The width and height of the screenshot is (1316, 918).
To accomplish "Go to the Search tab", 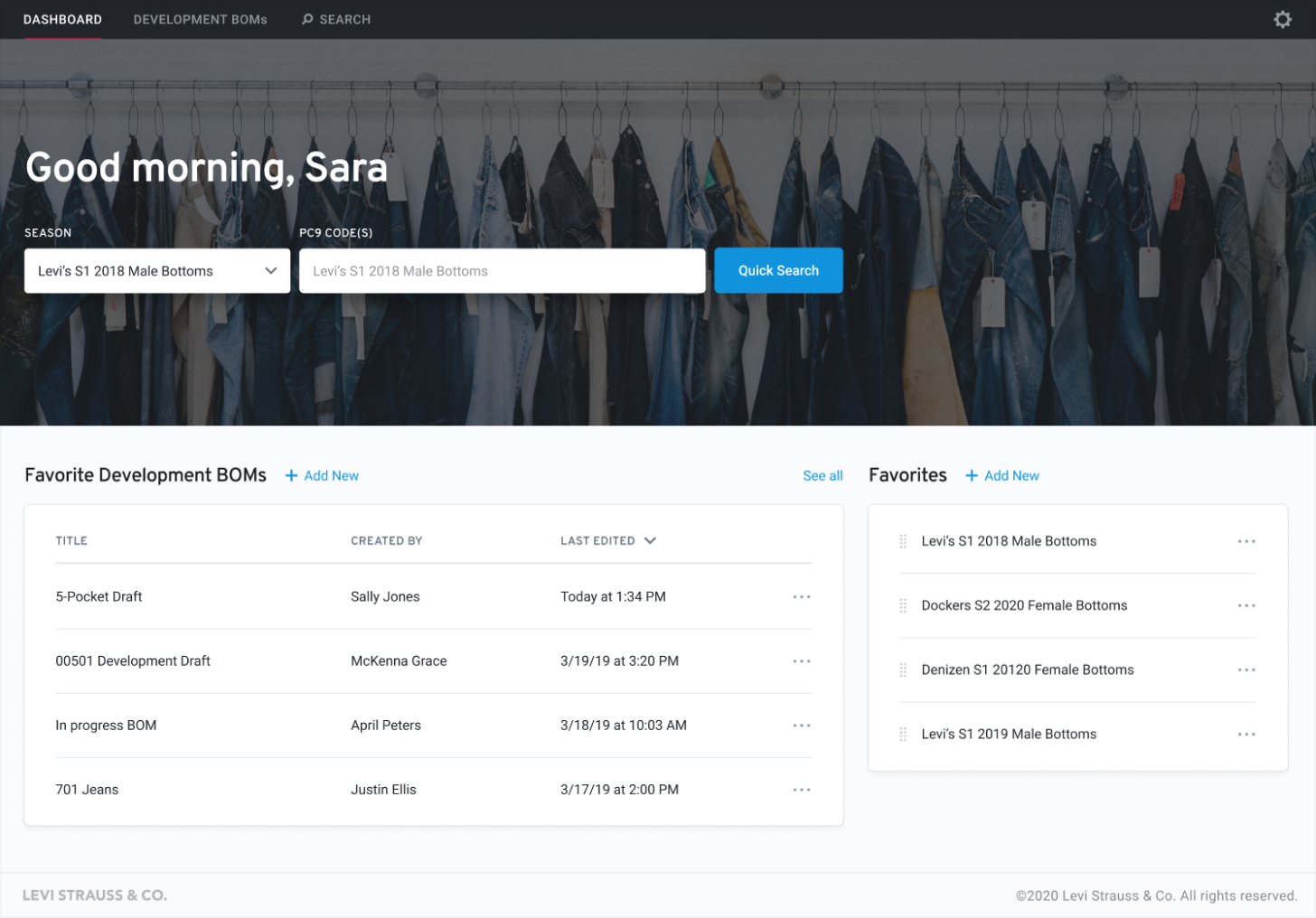I will point(336,19).
